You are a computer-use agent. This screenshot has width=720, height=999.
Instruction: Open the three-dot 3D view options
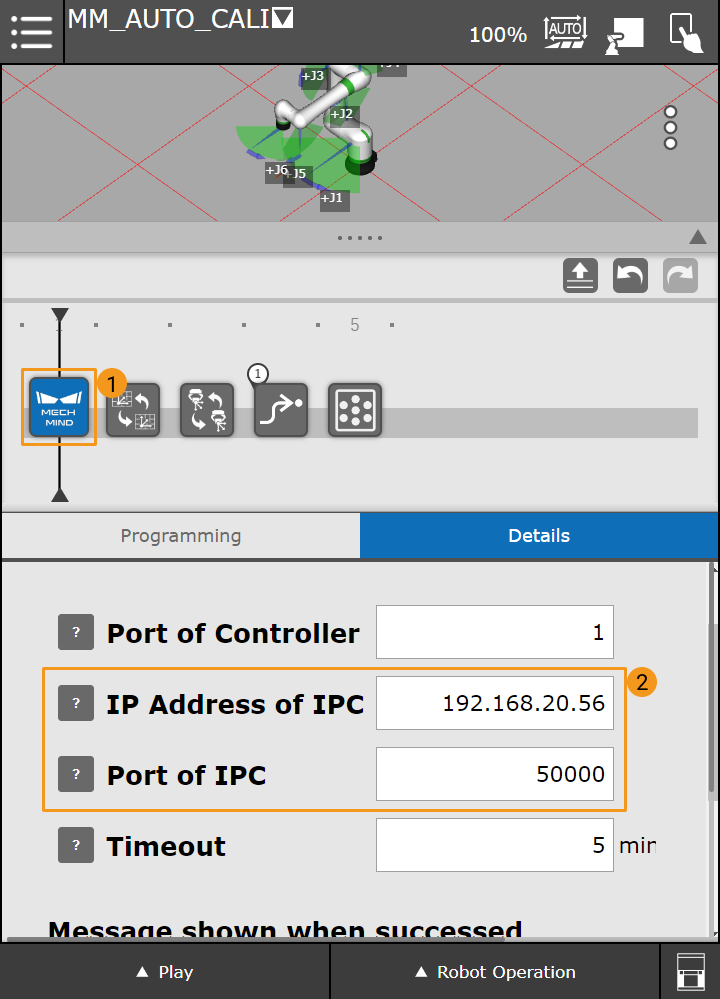[671, 127]
